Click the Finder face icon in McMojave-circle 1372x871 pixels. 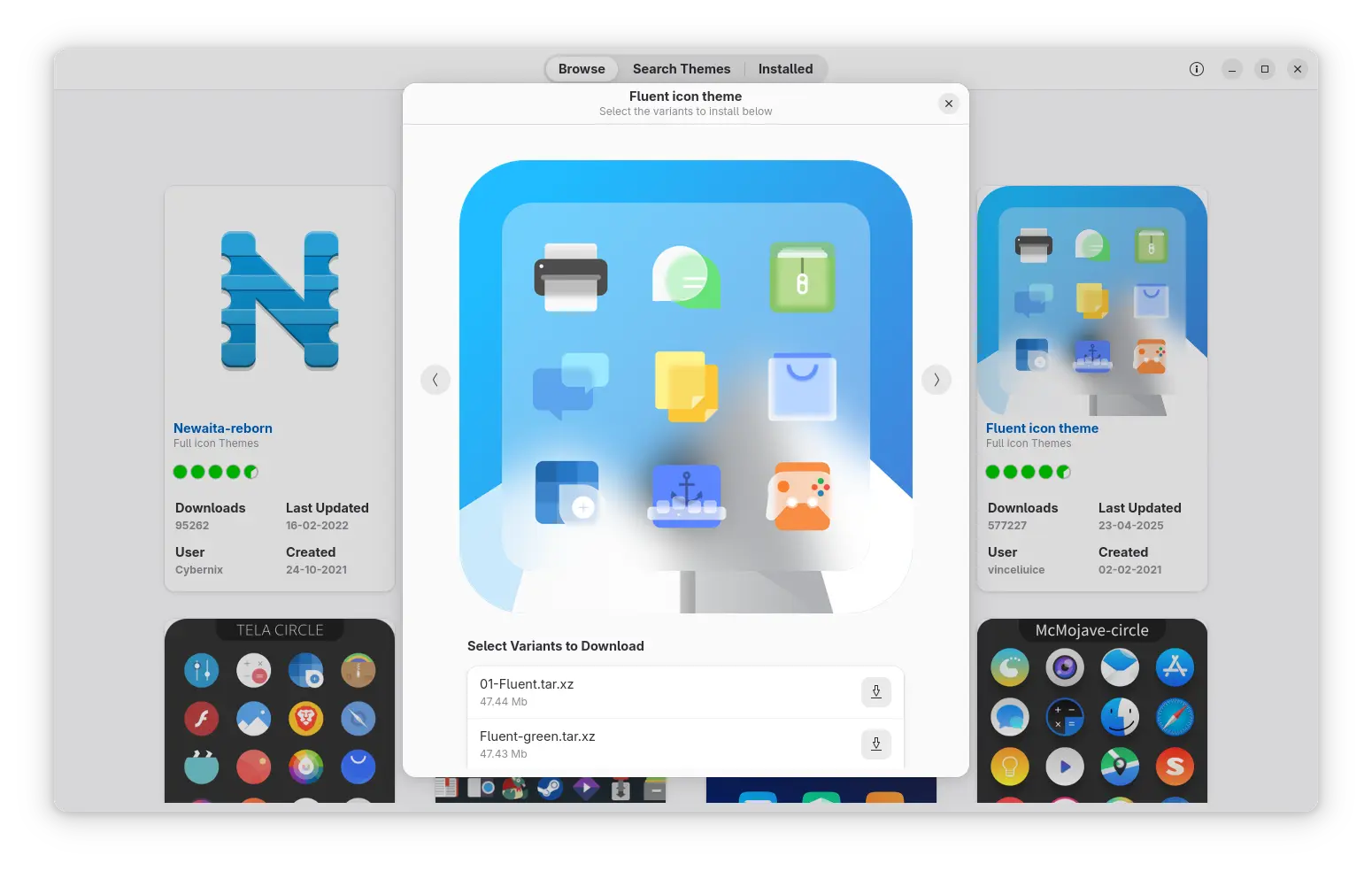pyautogui.click(x=1120, y=717)
